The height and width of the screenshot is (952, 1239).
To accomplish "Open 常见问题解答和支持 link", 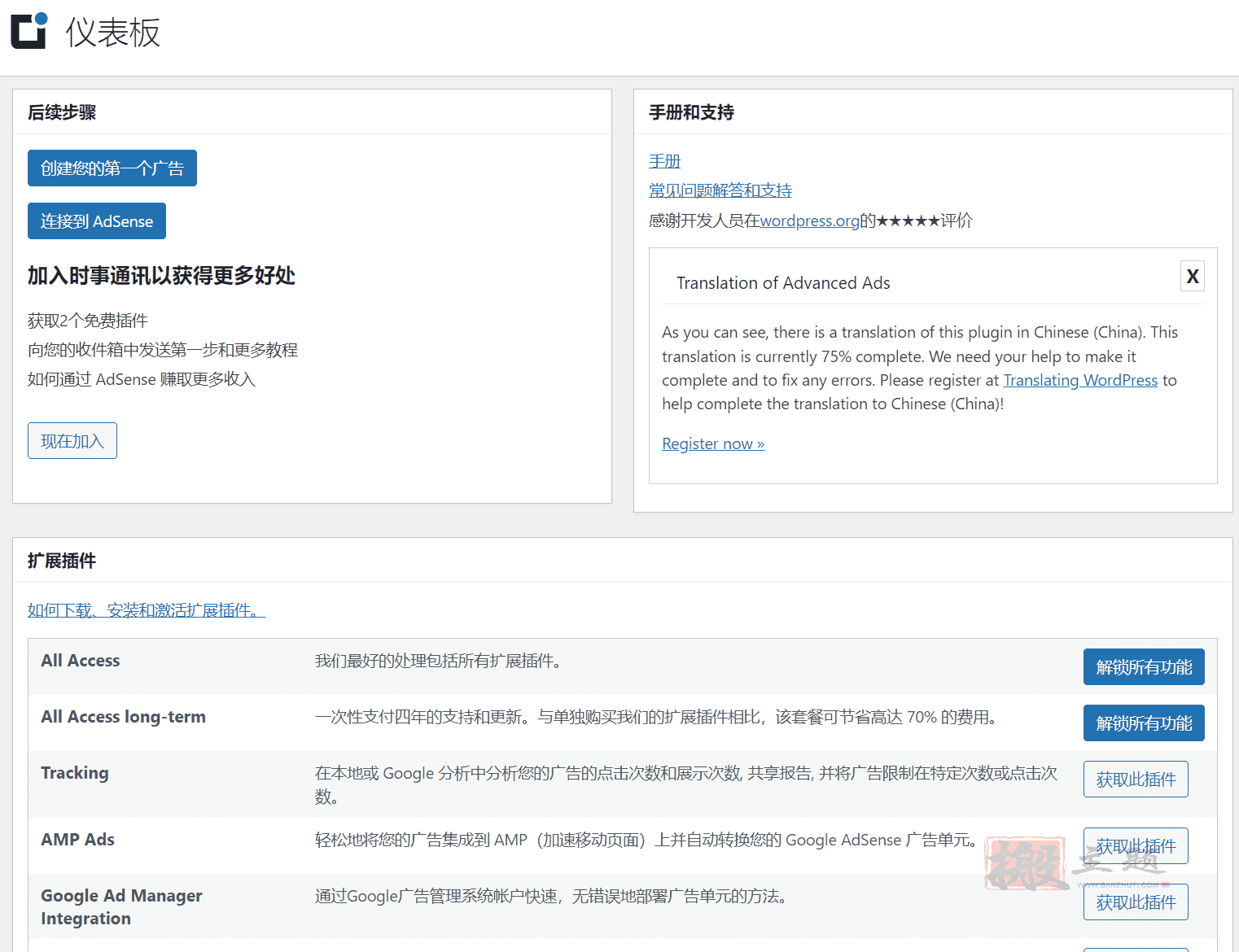I will point(720,190).
